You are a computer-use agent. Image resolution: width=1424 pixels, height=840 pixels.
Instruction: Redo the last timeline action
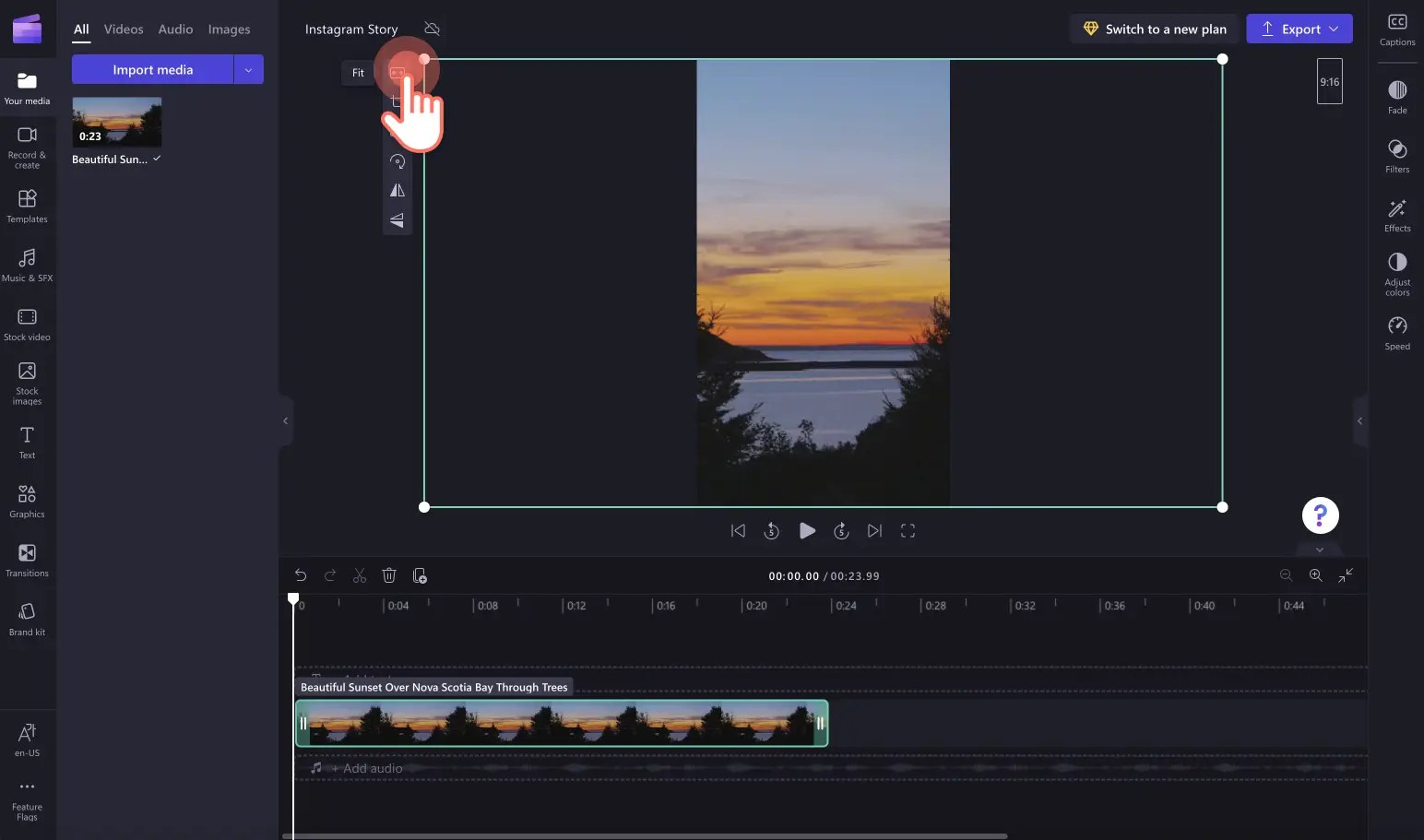pos(330,575)
